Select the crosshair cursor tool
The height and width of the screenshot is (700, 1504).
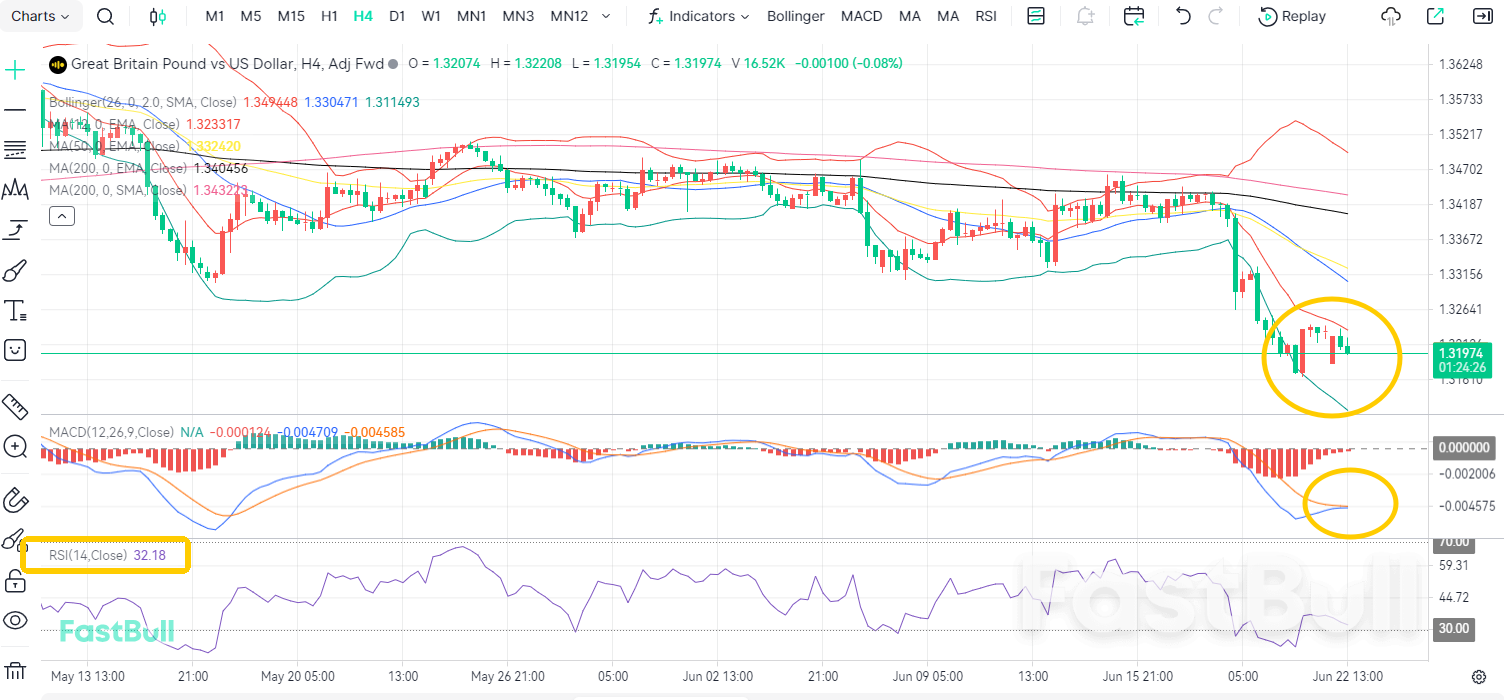[15, 70]
